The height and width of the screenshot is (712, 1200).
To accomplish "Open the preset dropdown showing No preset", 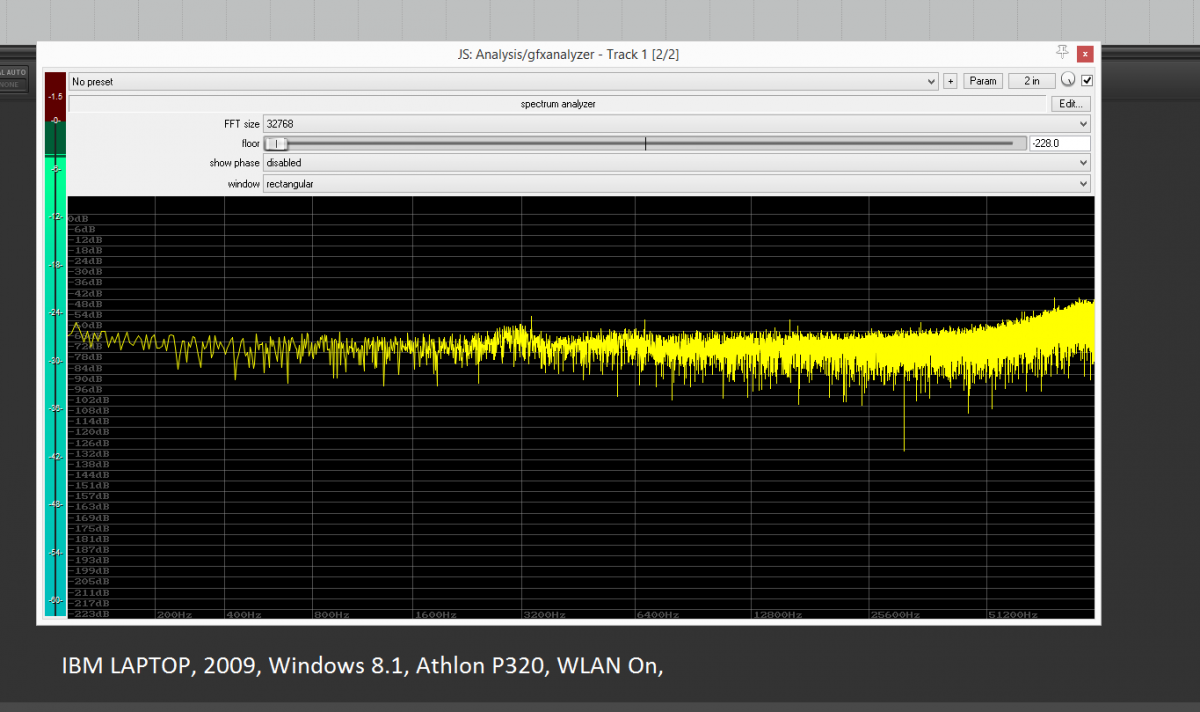I will tap(503, 81).
